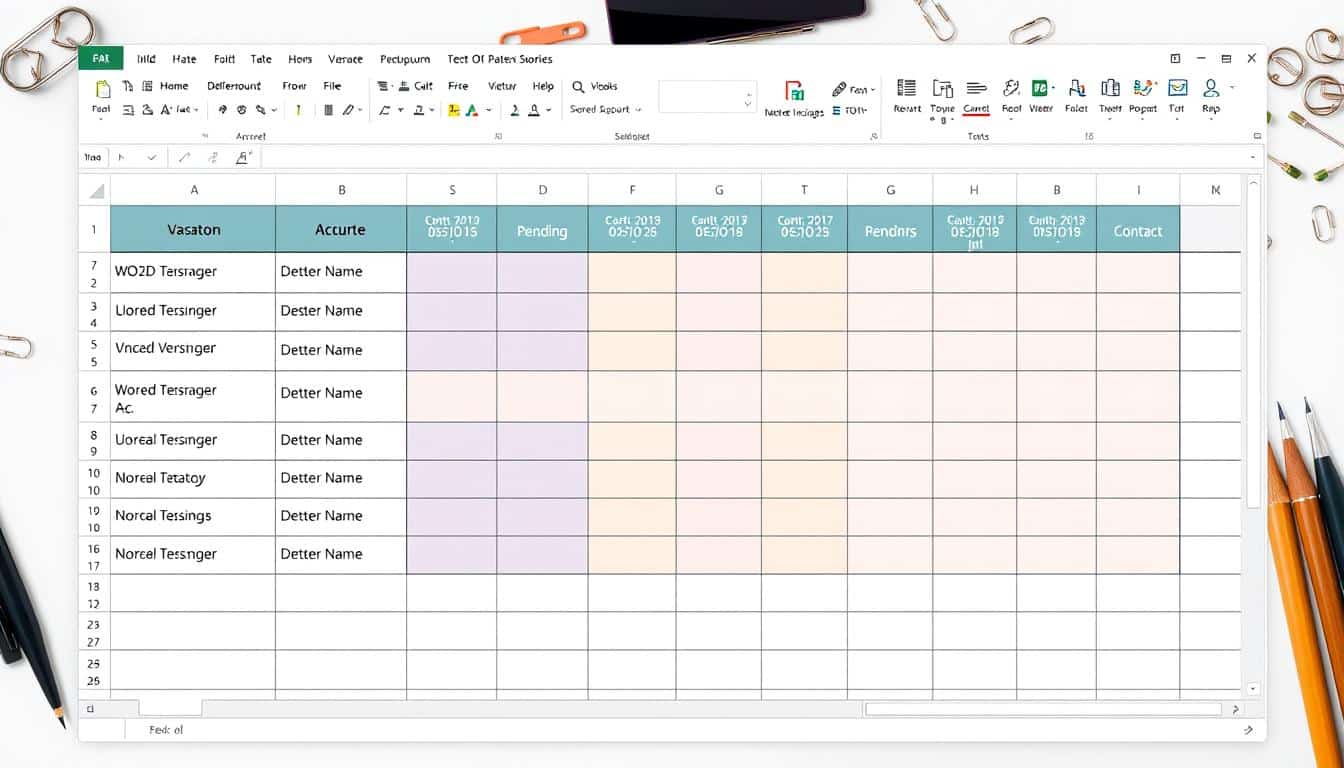Open the green FAI file tab

coord(100,59)
